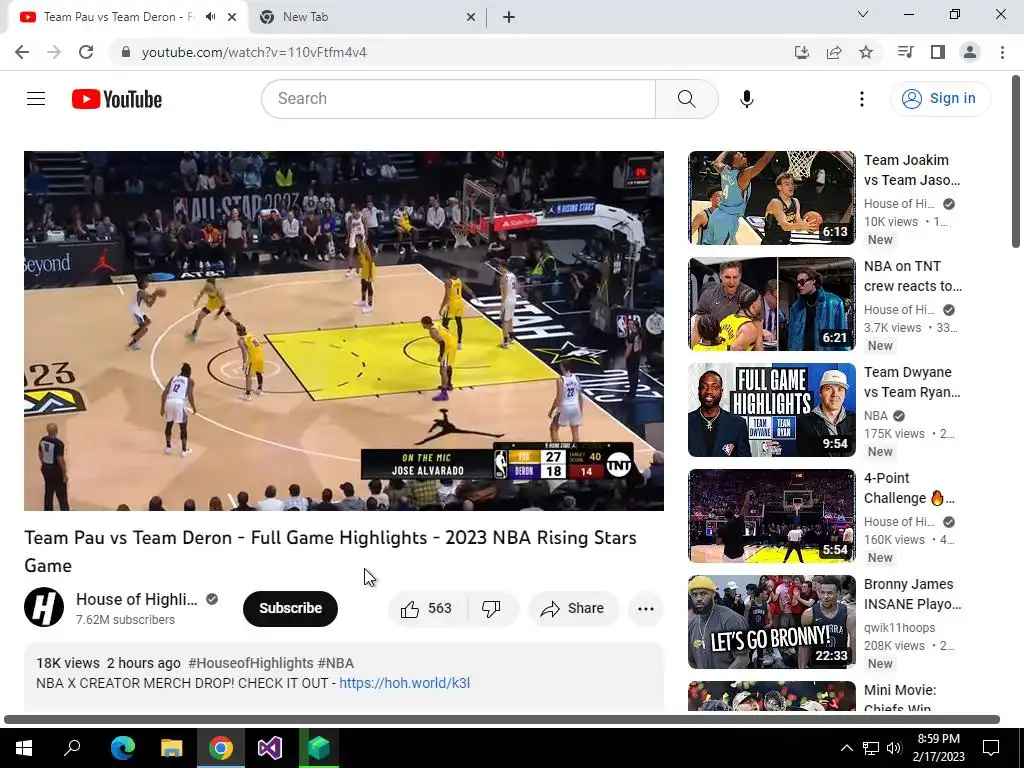Click Team Dwyane vs Team Ryan title
Screen dimensions: 1024x768
coord(912,382)
